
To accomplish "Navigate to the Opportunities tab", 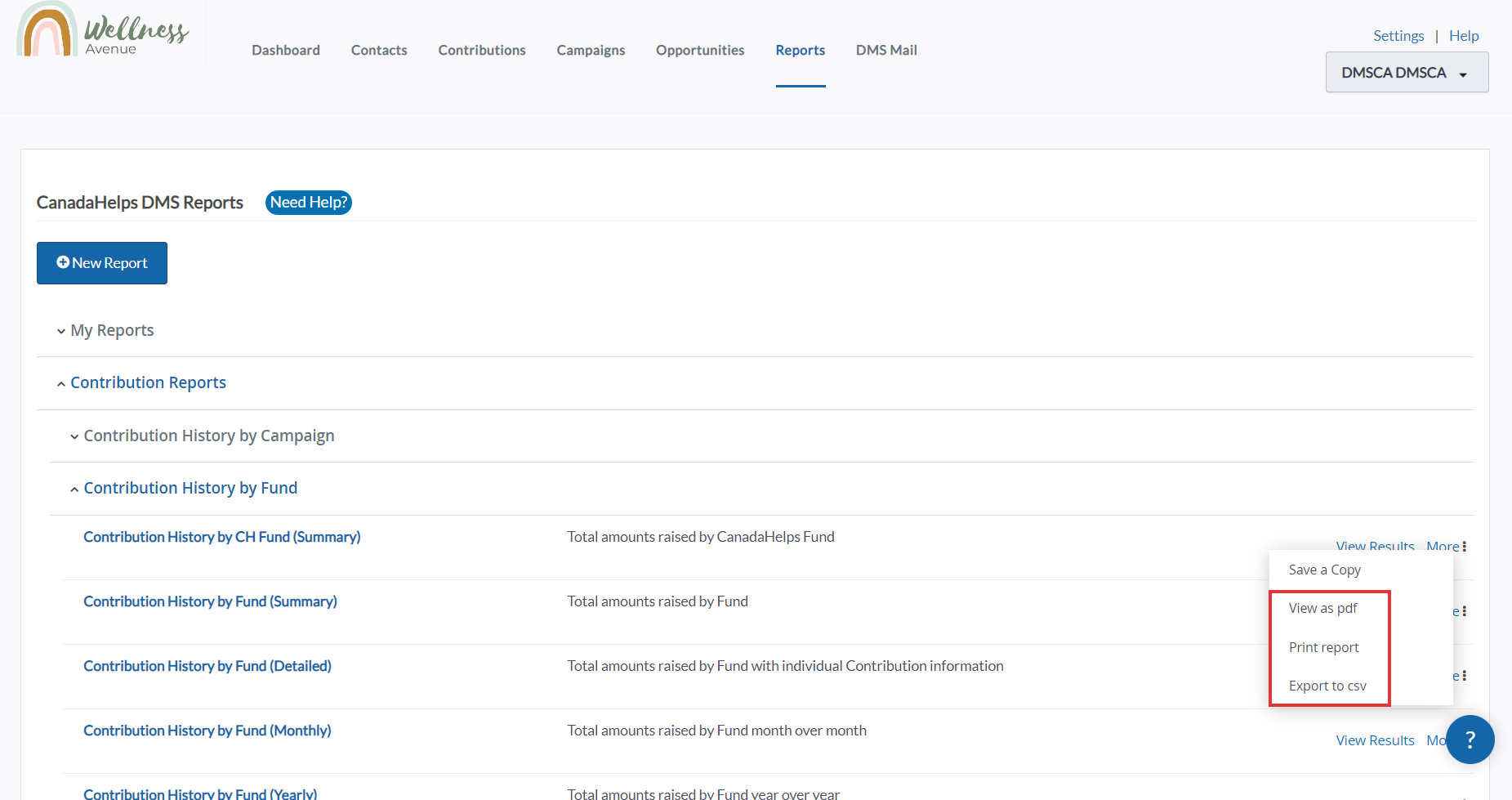I will [x=700, y=50].
